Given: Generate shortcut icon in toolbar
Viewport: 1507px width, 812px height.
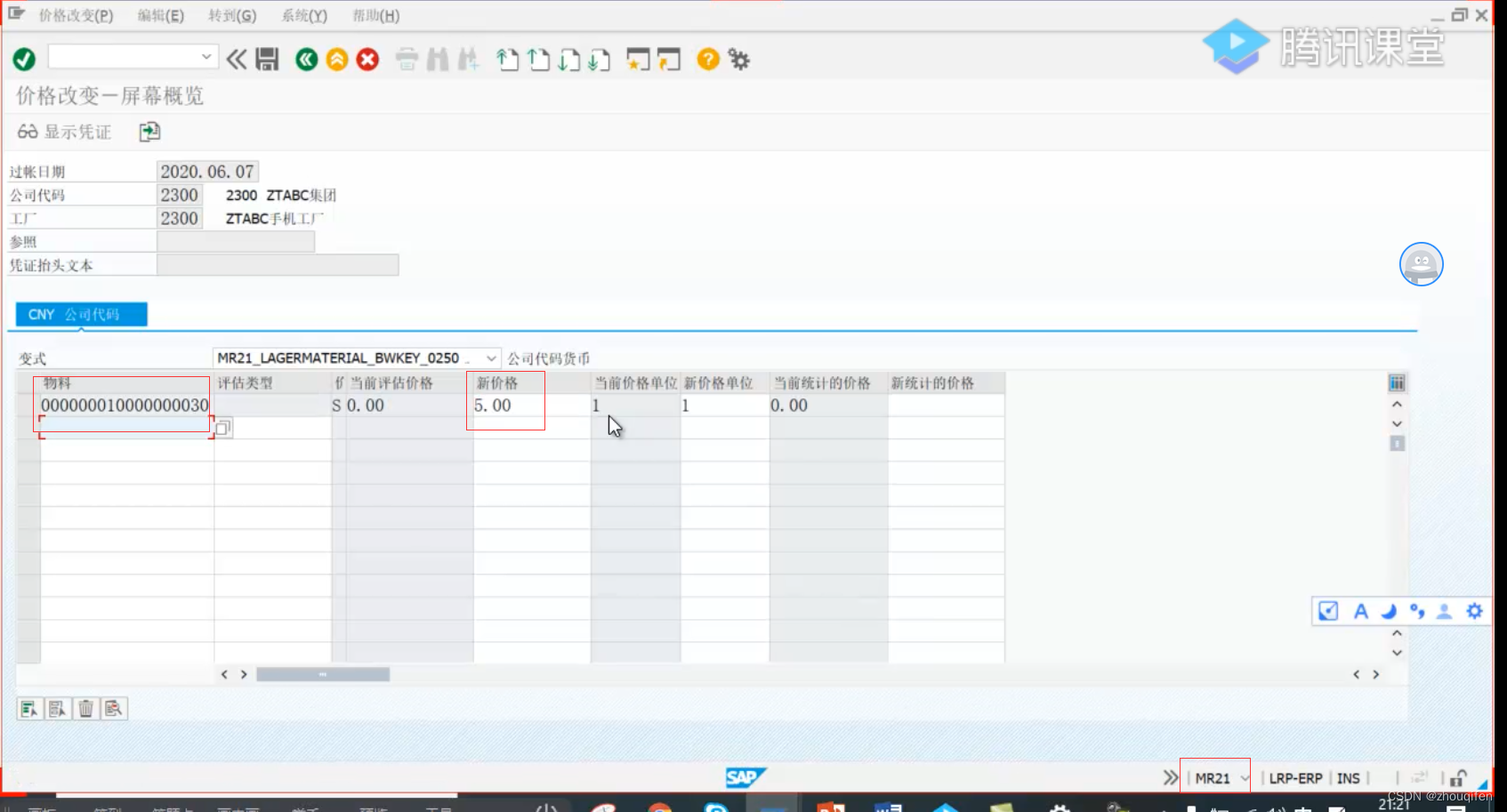Looking at the screenshot, I should tap(669, 60).
